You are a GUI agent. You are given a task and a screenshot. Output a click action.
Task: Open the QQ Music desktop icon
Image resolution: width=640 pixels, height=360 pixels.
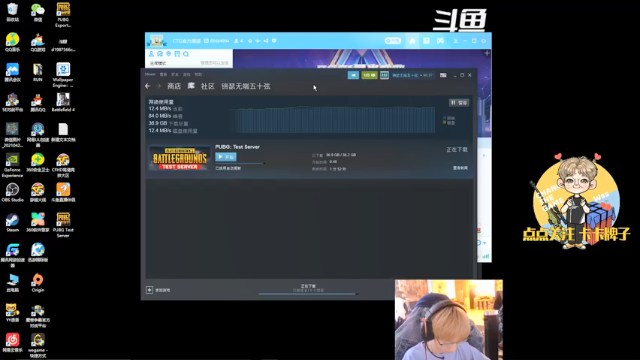pos(13,42)
